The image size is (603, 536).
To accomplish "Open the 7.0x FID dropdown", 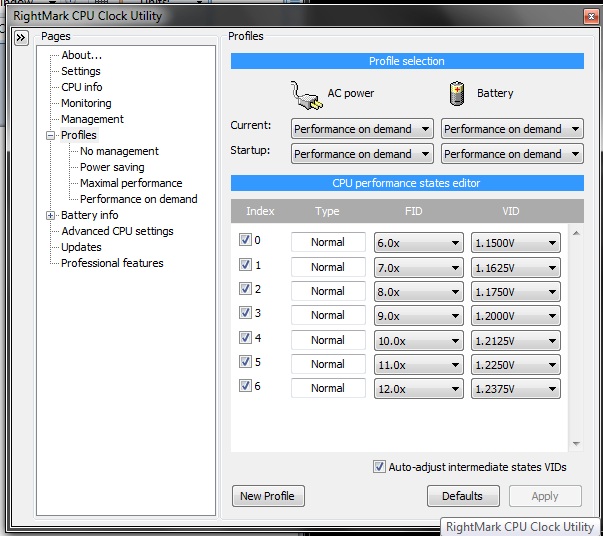I will (418, 268).
